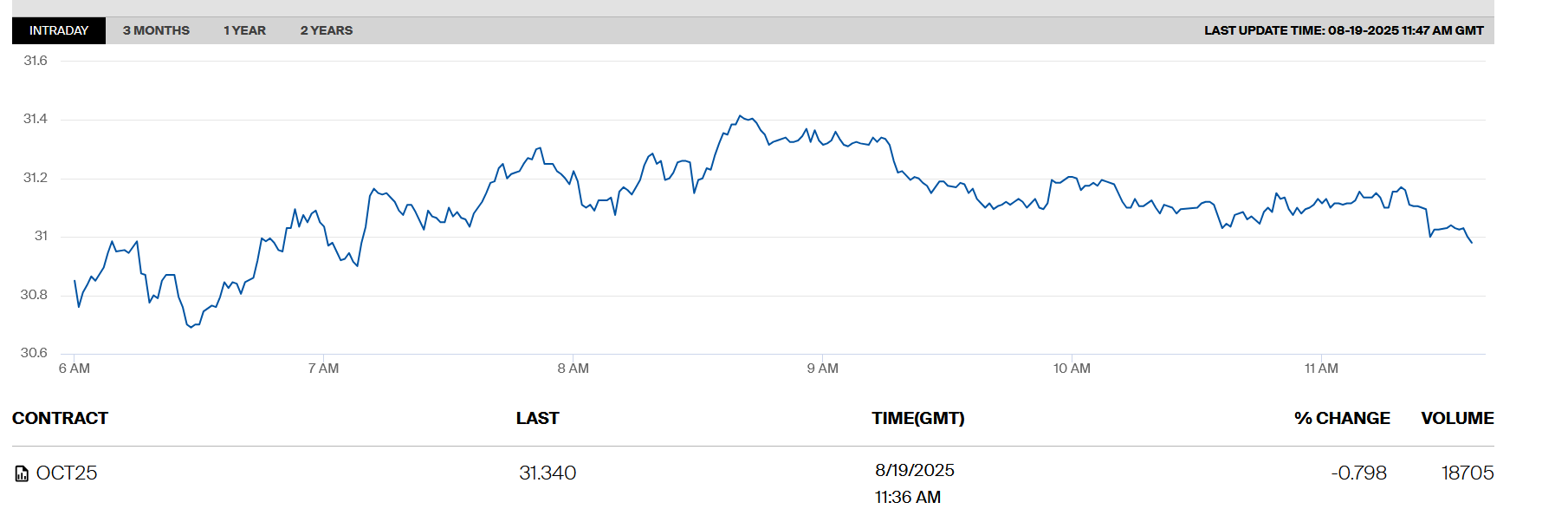
Task: Click the 9 AM x-axis label
Action: coord(822,369)
